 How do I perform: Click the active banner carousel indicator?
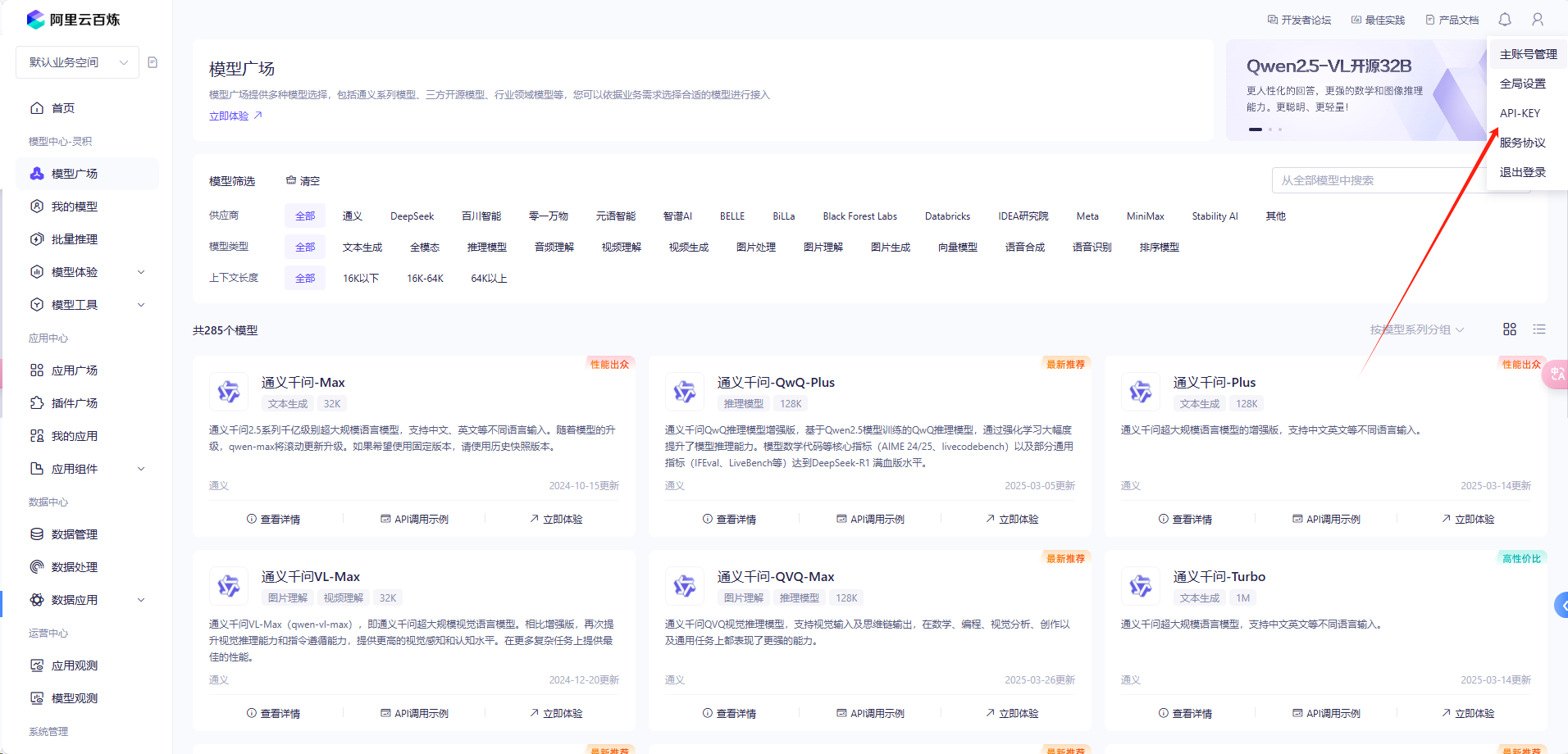coord(1256,129)
